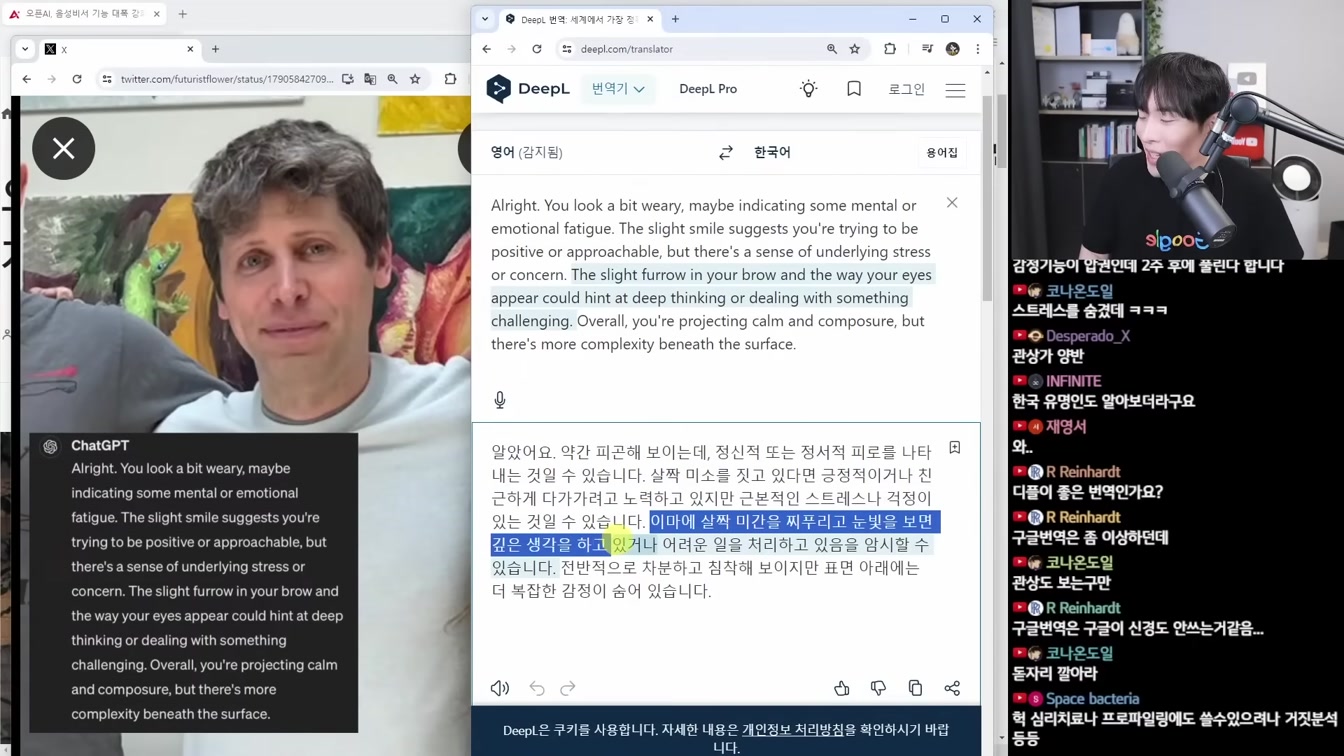Swap source and target languages
The image size is (1344, 756).
coord(726,153)
